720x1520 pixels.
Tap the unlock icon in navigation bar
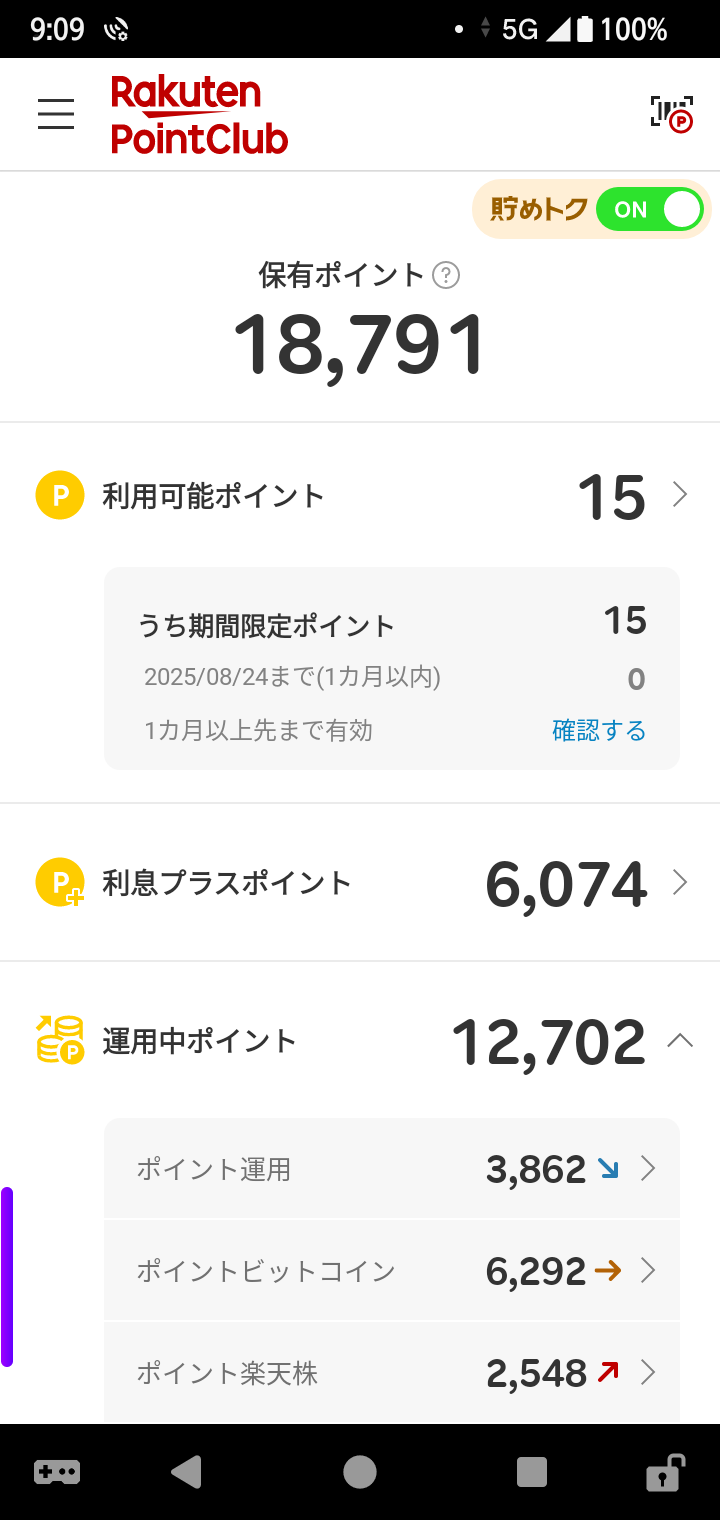[x=664, y=1472]
